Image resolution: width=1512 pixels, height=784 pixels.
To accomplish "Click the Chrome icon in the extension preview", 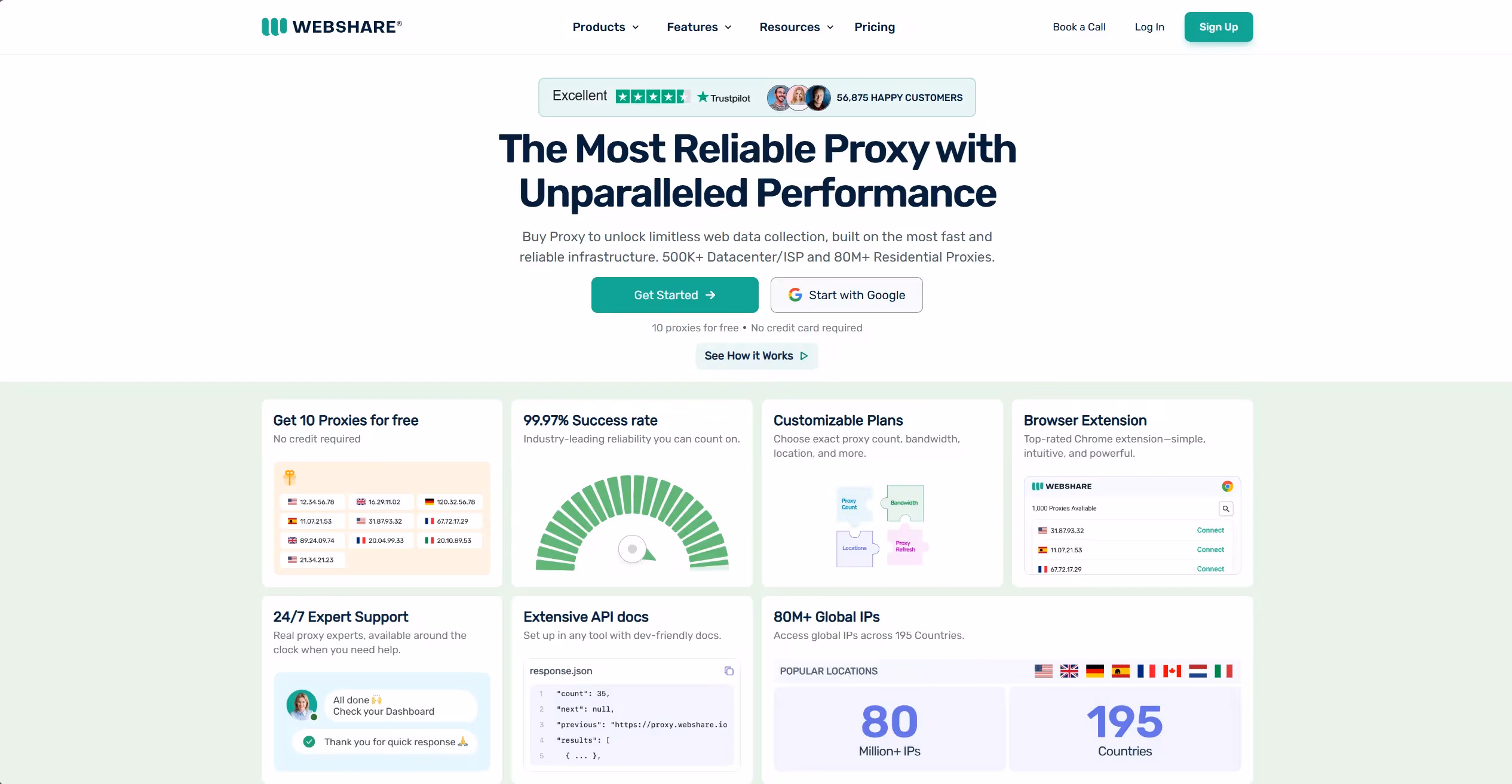I will 1228,486.
